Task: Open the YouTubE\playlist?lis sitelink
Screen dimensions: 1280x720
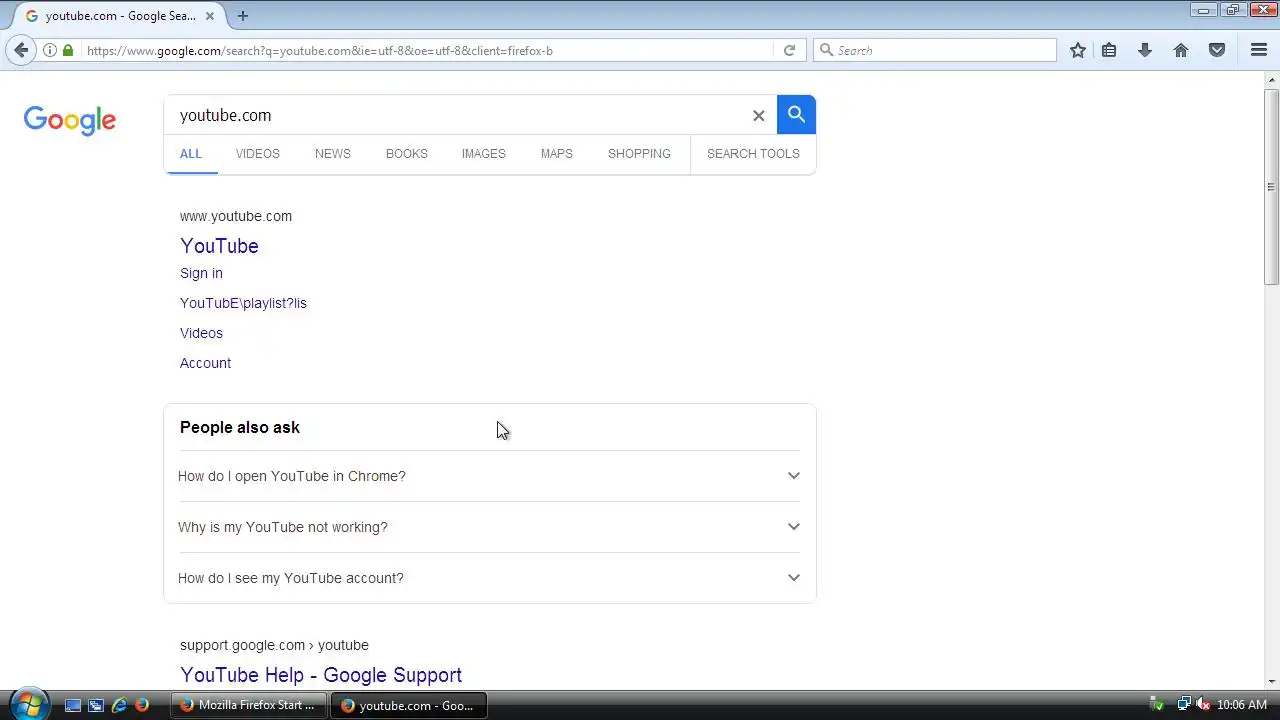Action: pos(243,303)
